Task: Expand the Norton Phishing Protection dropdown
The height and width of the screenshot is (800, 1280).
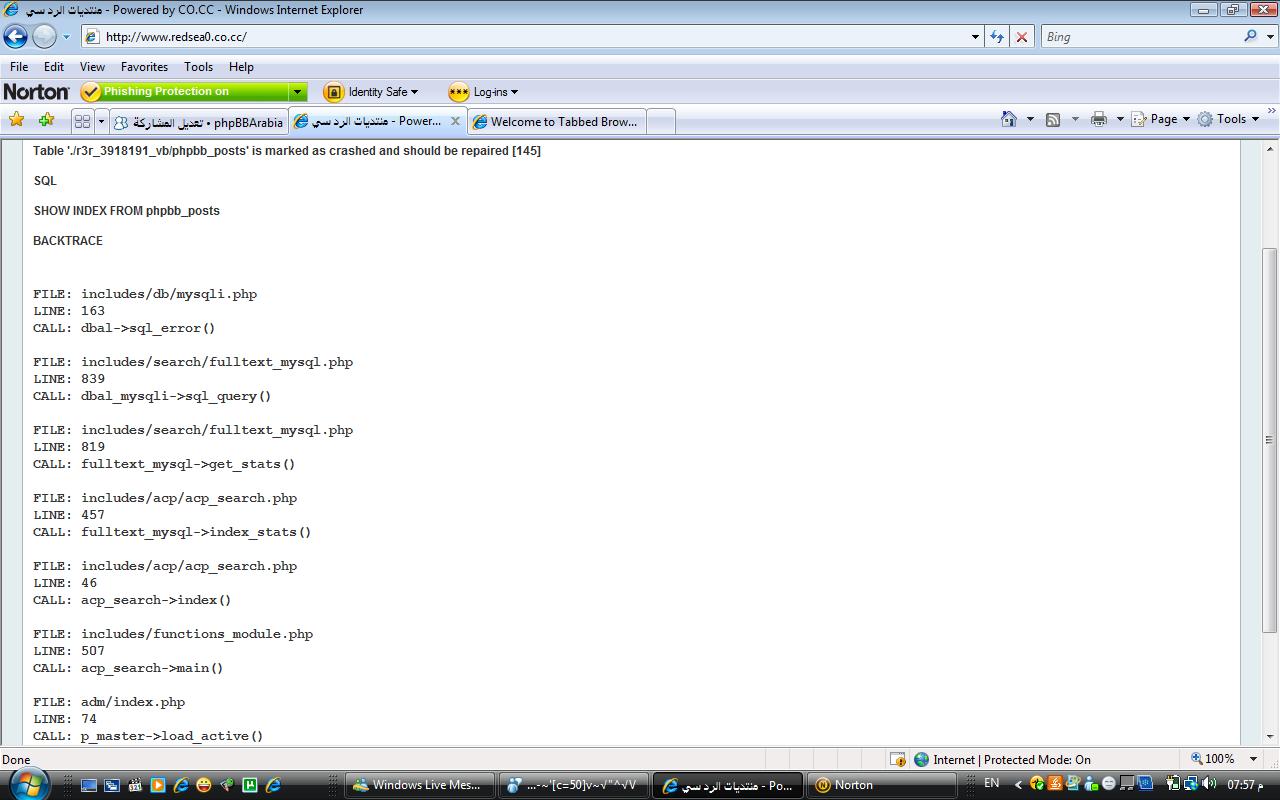Action: [x=297, y=92]
